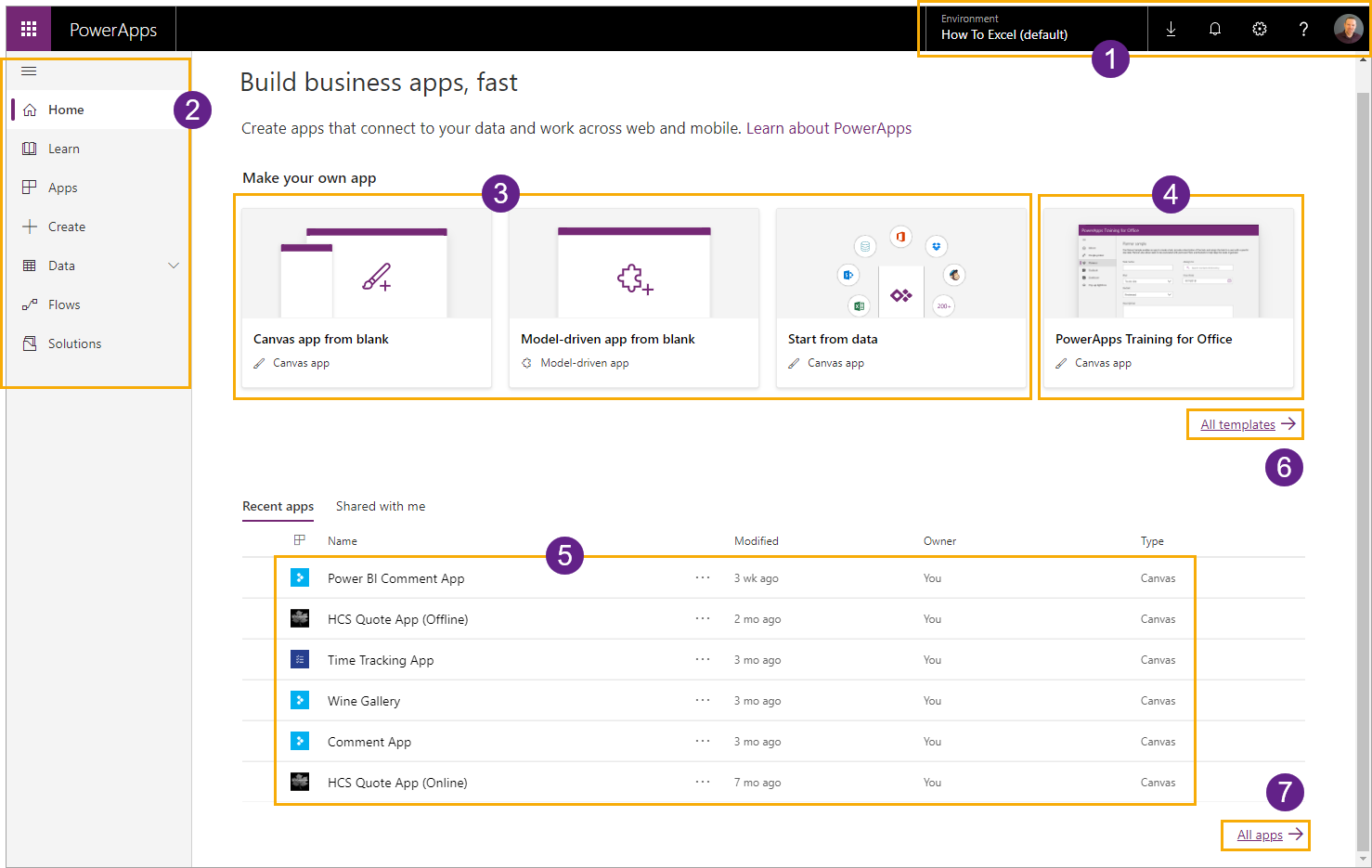This screenshot has width=1372, height=868.
Task: Open more options for Time Tracking App
Action: (703, 659)
